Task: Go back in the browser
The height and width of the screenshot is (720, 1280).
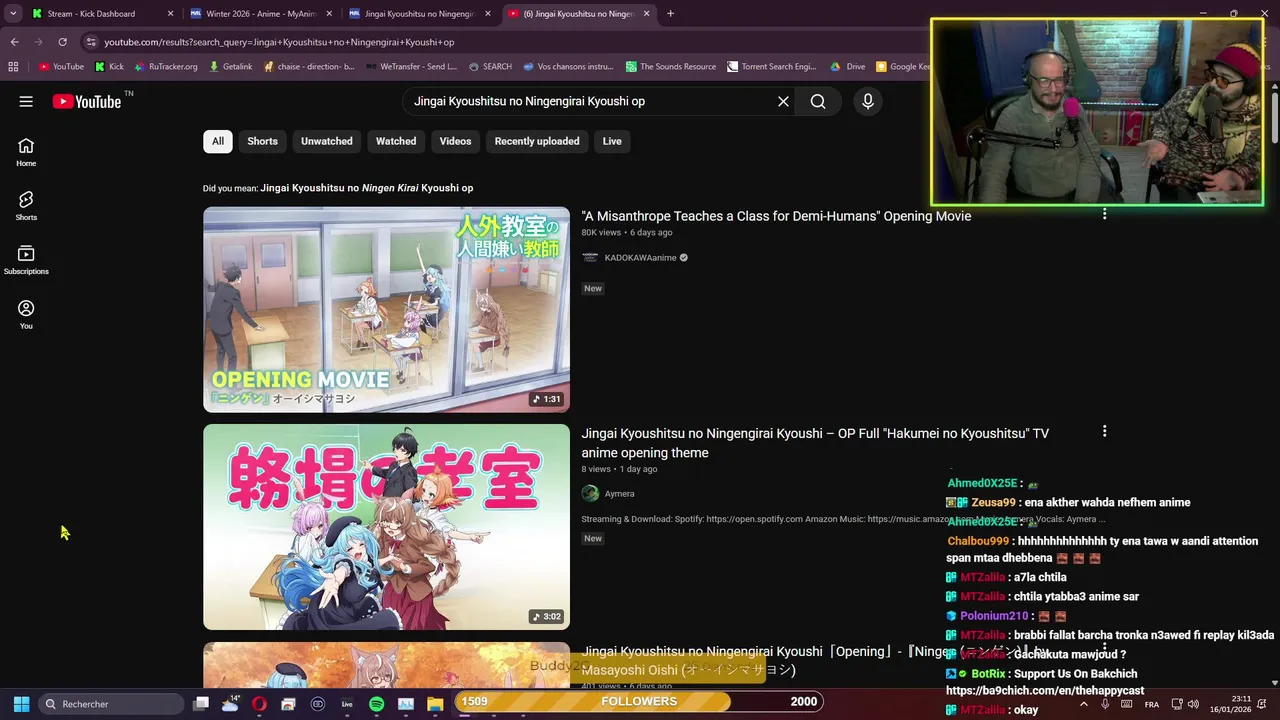Action: pyautogui.click(x=14, y=42)
